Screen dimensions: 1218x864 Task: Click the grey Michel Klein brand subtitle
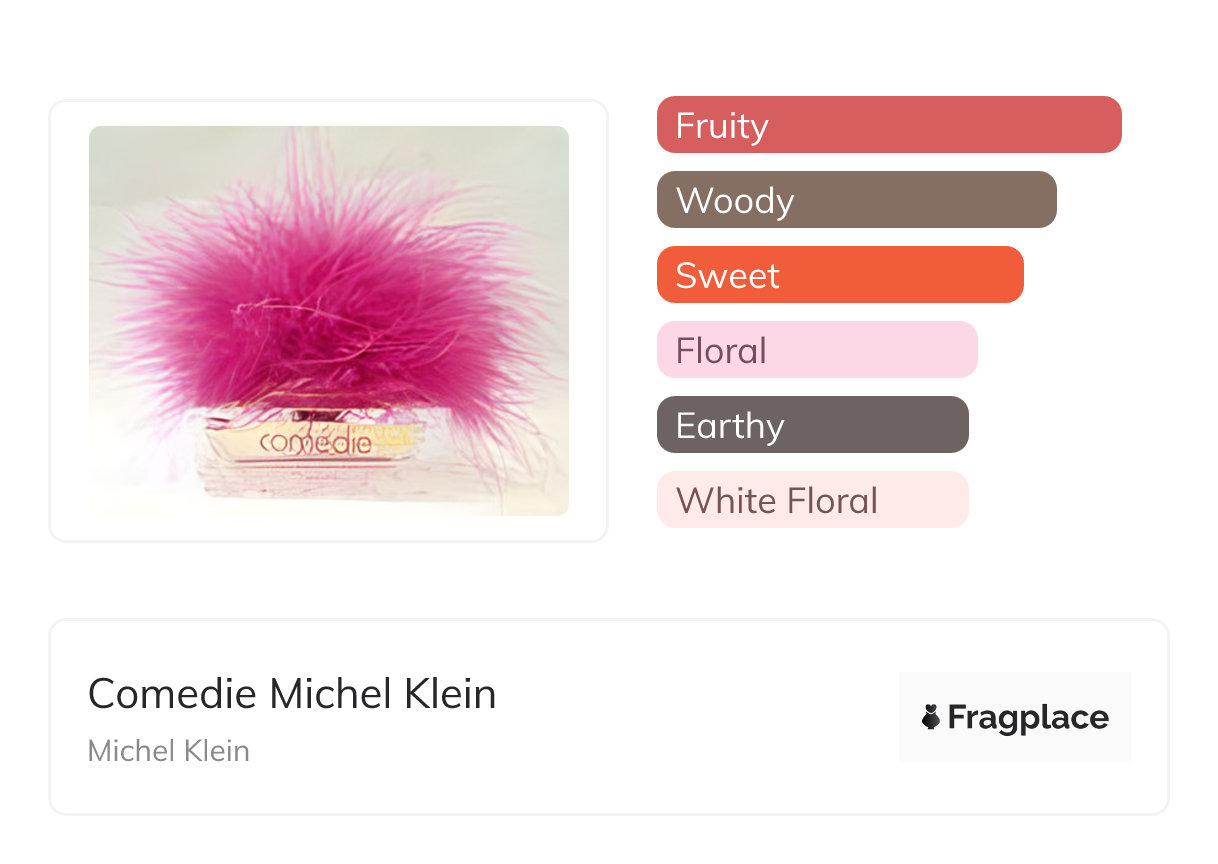[169, 751]
